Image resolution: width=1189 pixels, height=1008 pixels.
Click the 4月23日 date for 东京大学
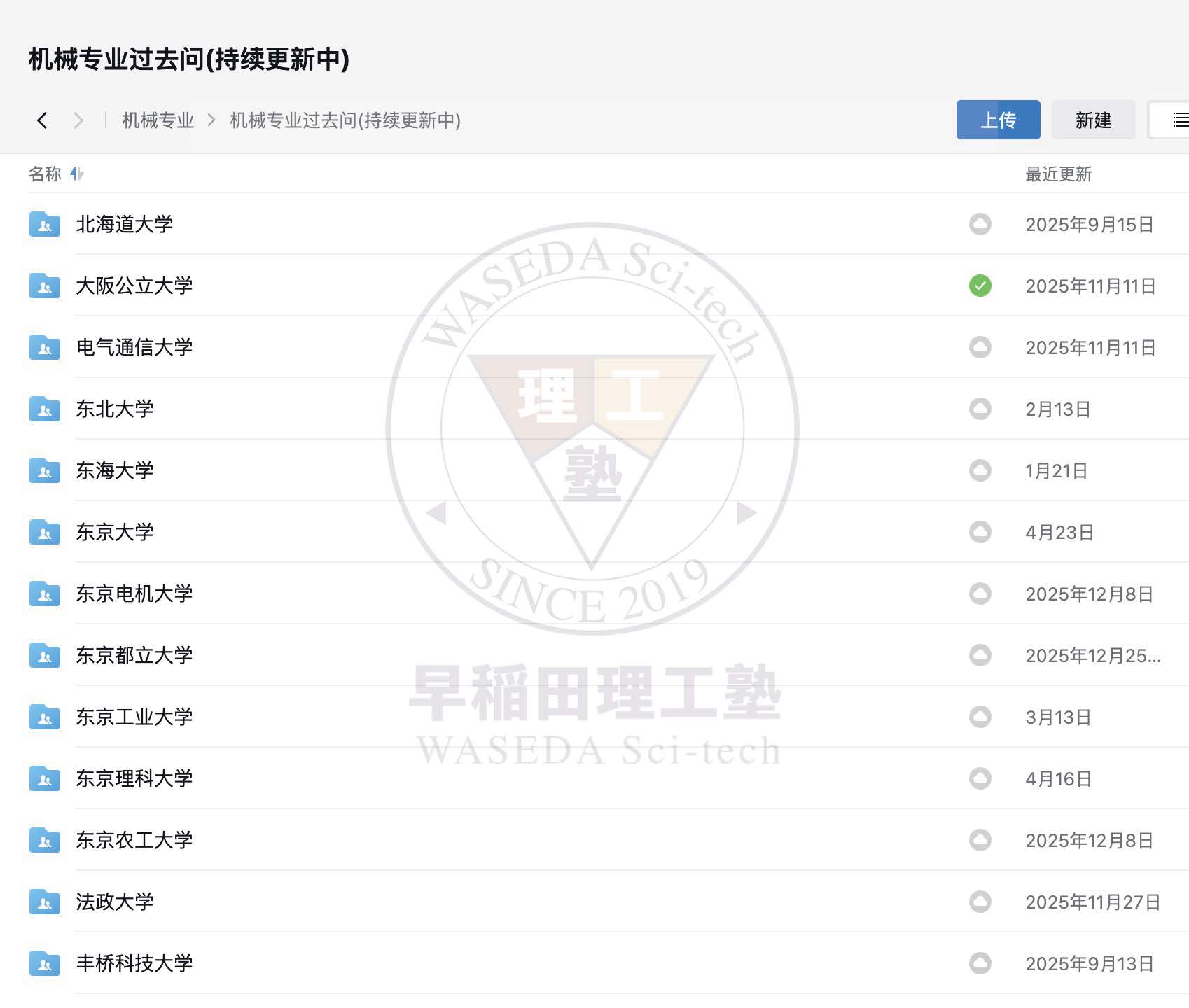(1059, 533)
